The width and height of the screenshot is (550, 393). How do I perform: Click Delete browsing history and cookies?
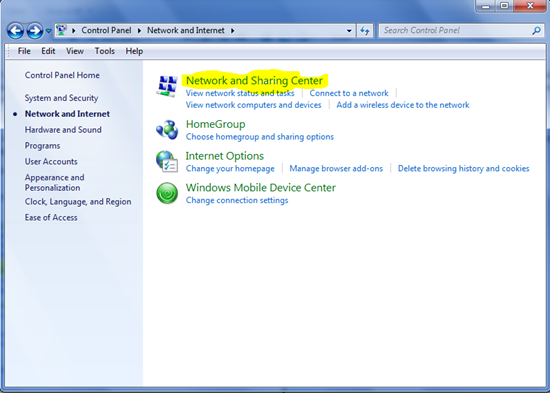point(463,168)
